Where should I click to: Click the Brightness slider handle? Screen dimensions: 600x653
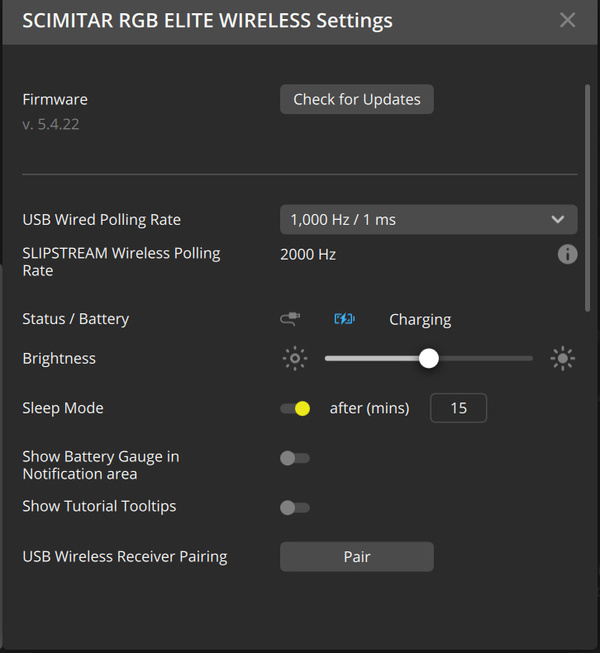pyautogui.click(x=429, y=359)
